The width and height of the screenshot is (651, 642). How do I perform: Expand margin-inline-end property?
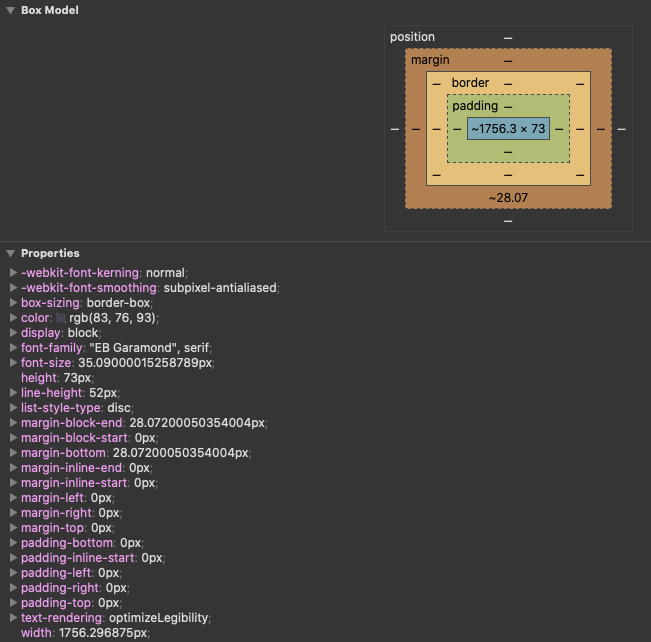13,468
